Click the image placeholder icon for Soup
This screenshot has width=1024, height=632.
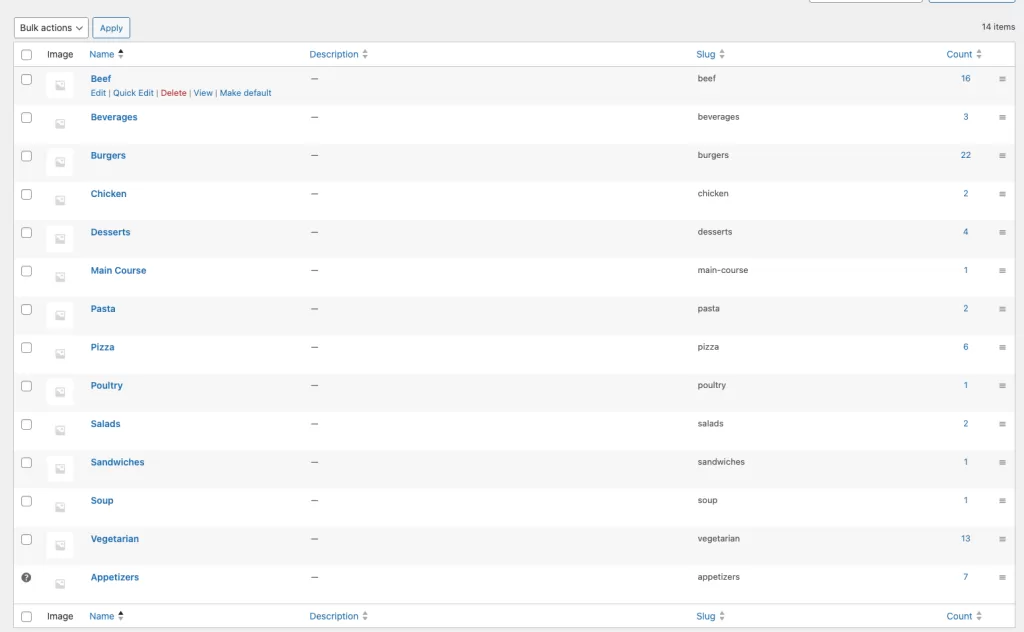pyautogui.click(x=61, y=507)
